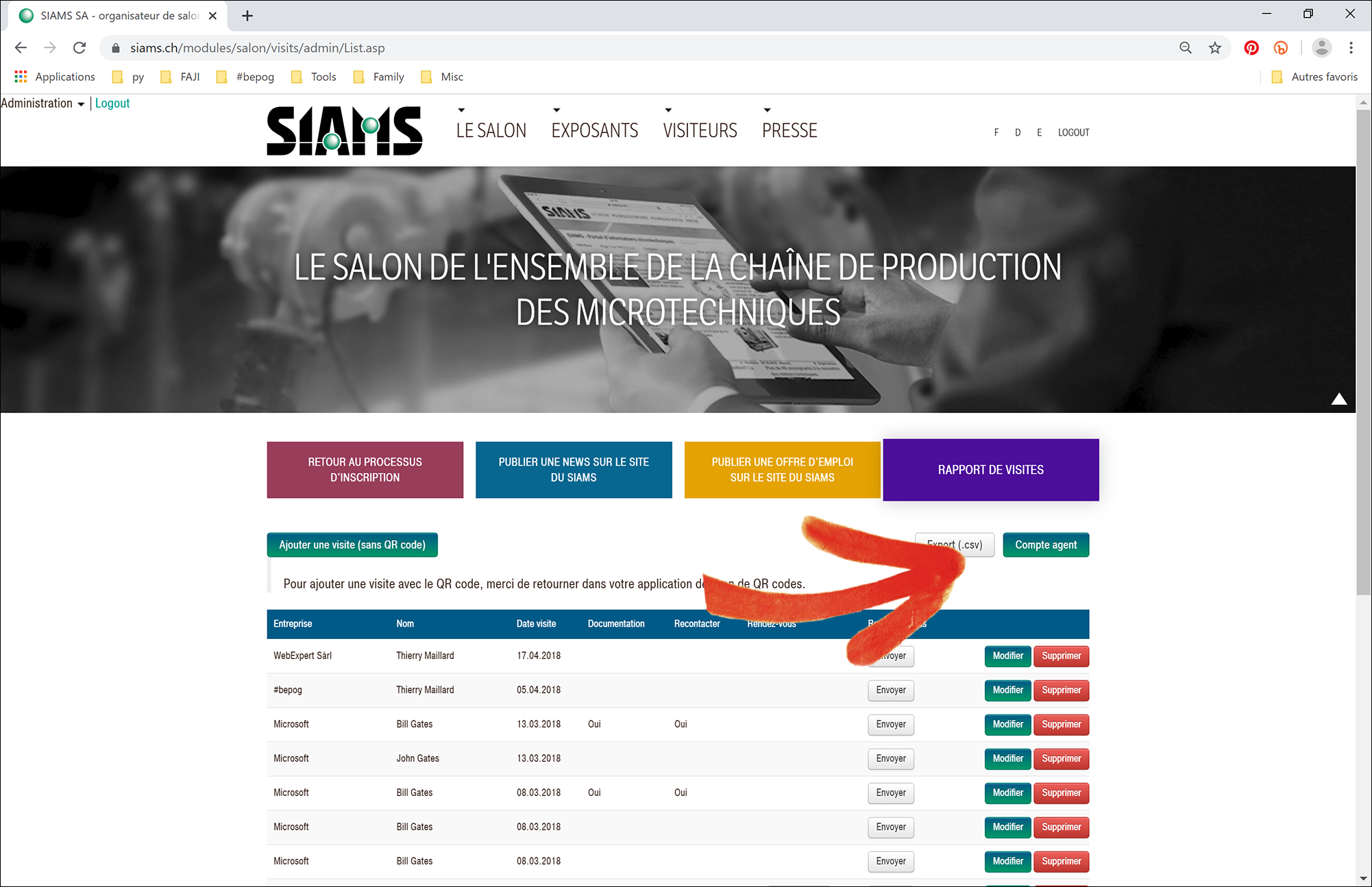The image size is (1372, 887).
Task: Open the Chrome three-dot menu
Action: [x=1351, y=48]
